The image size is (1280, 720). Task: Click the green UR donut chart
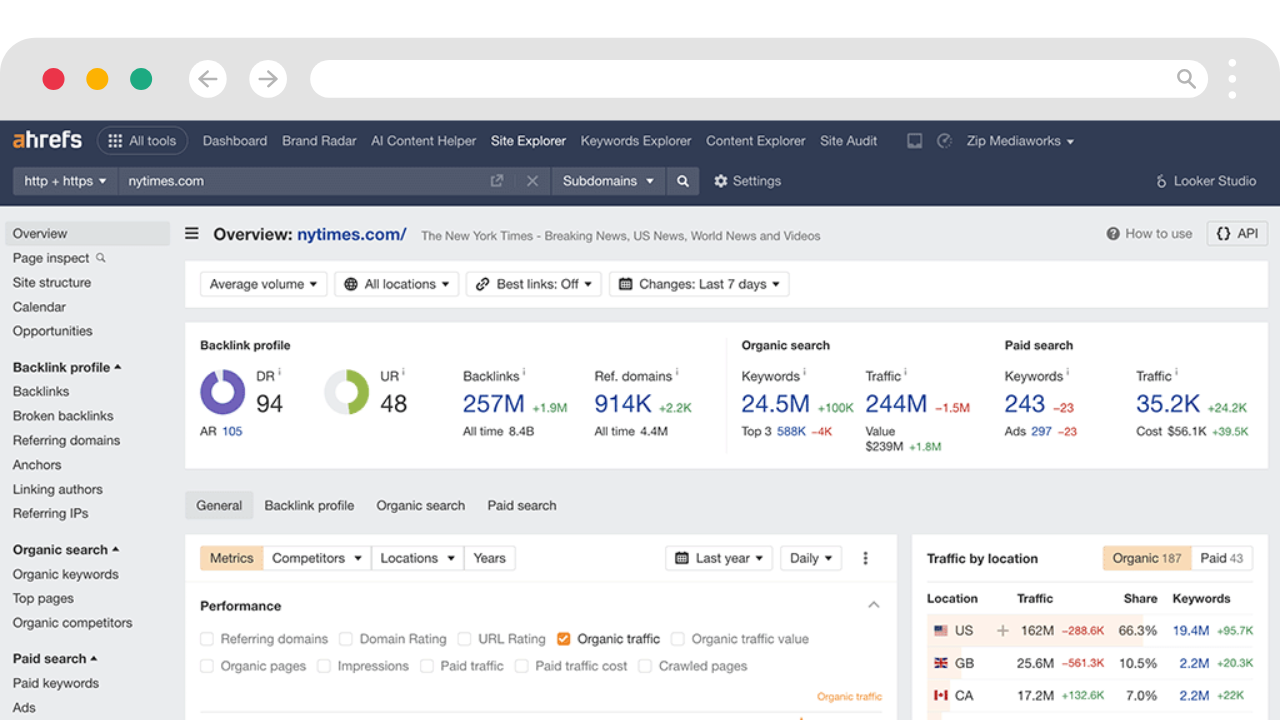tap(347, 392)
